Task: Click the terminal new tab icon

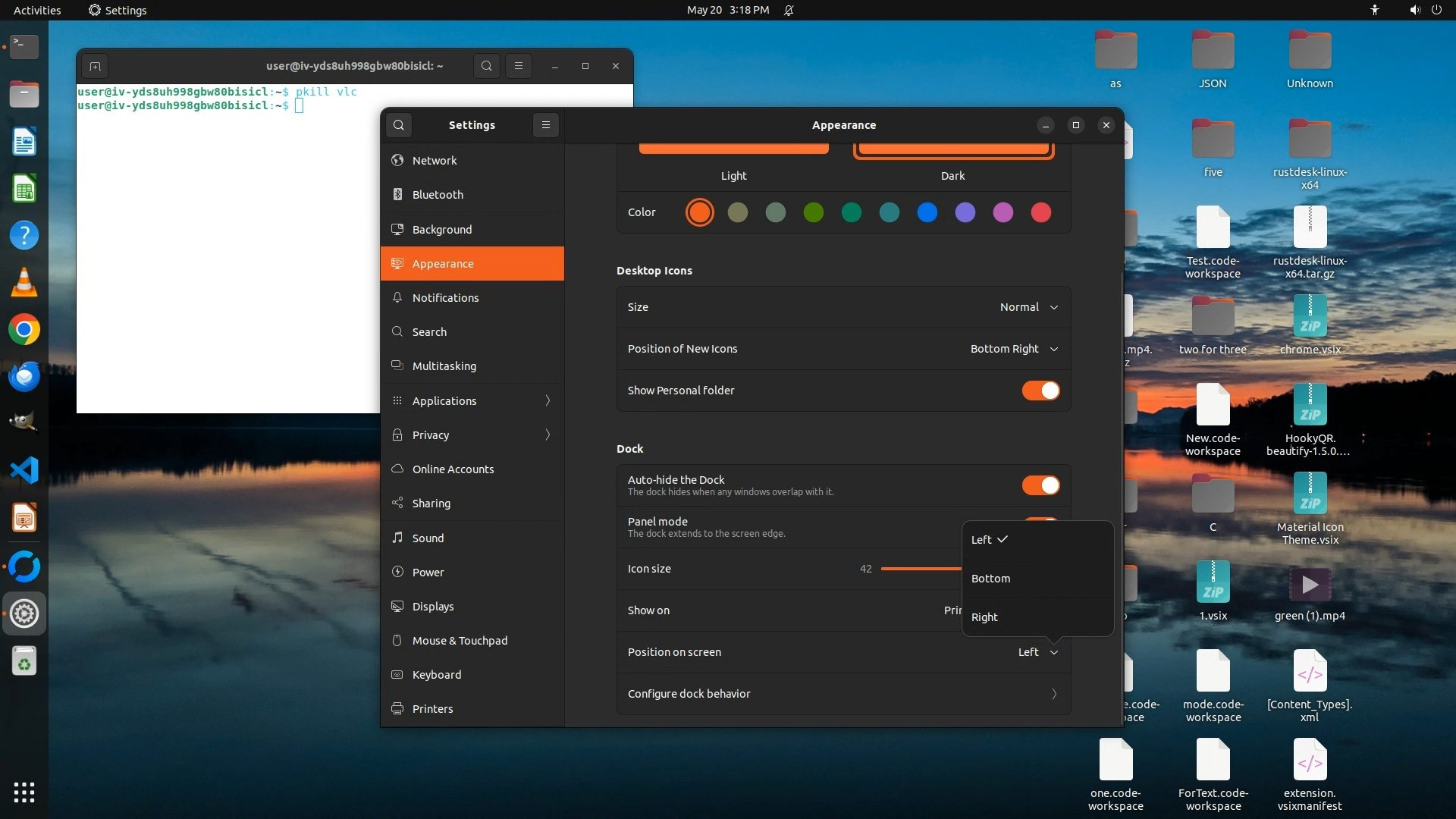Action: (95, 66)
